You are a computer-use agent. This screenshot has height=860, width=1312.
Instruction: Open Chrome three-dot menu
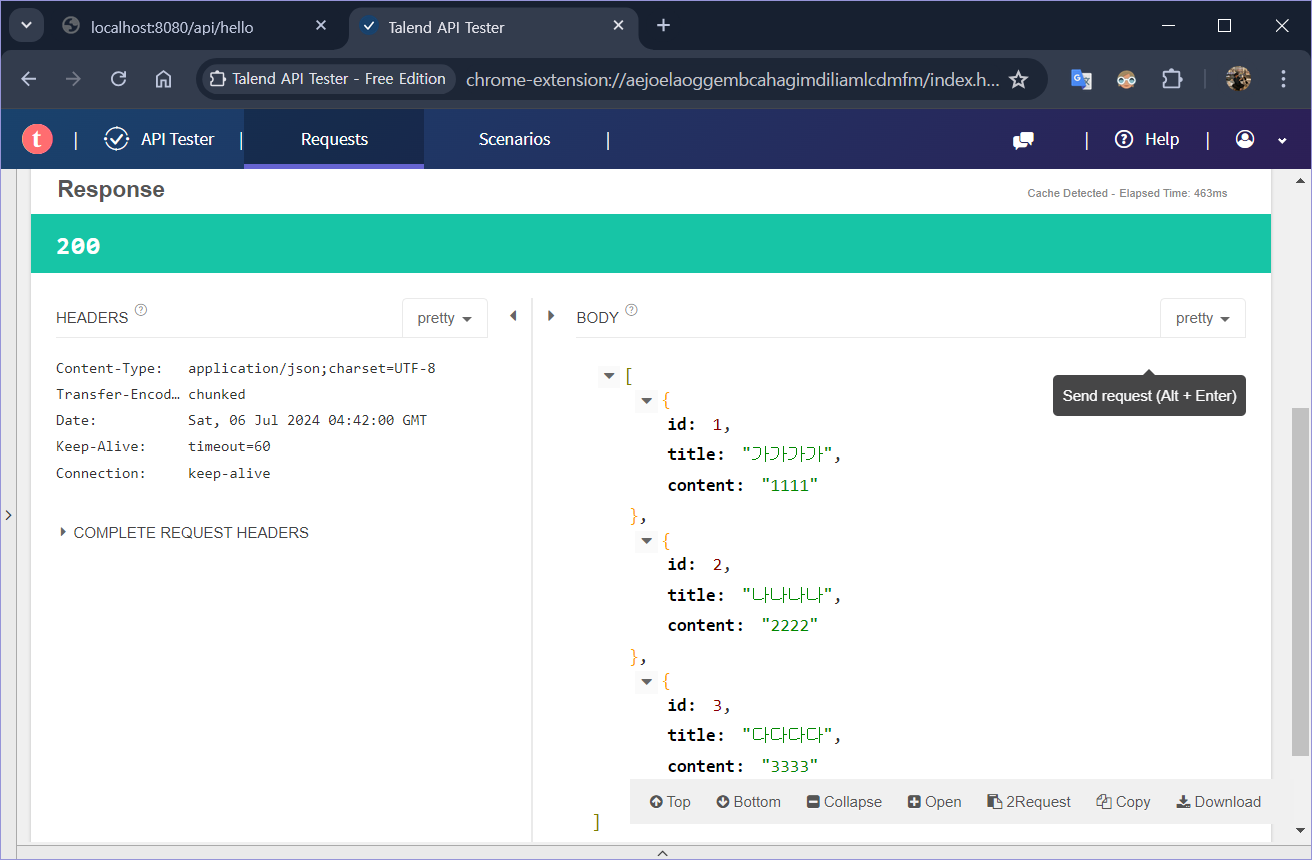tap(1284, 79)
